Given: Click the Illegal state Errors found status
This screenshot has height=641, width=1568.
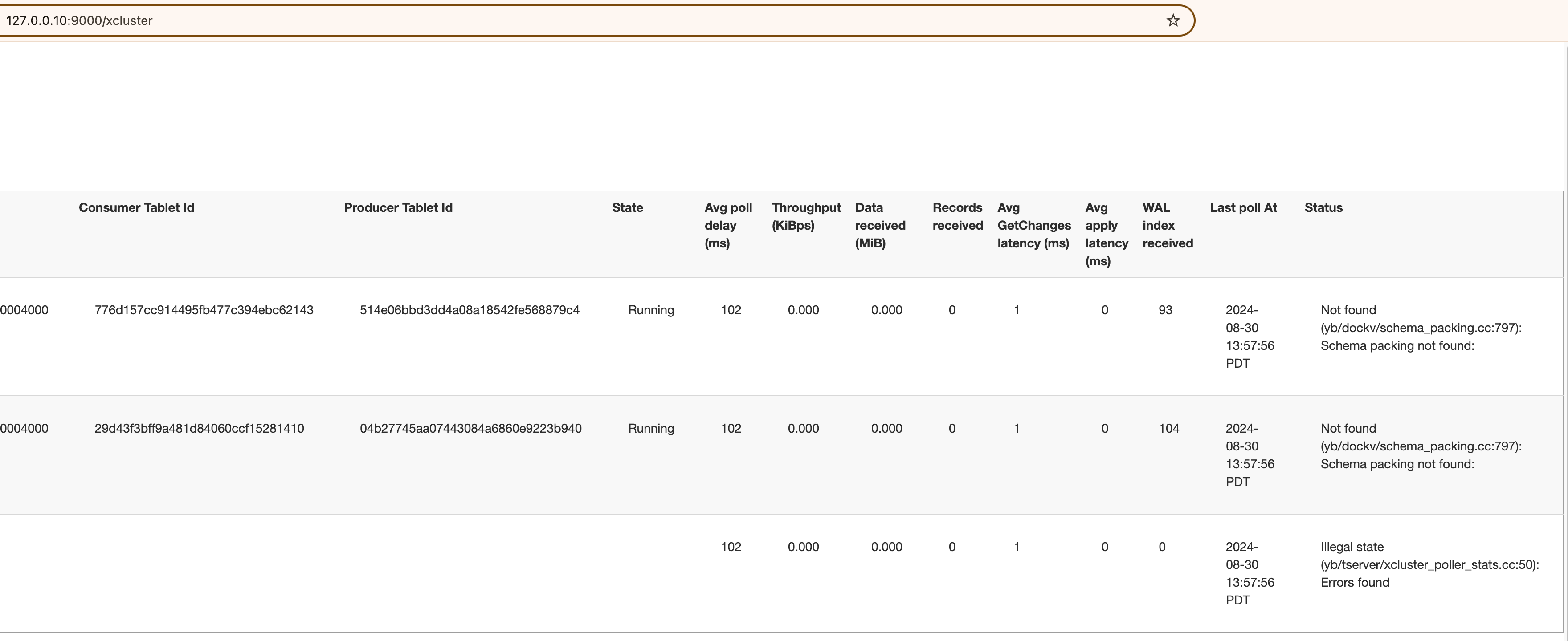Looking at the screenshot, I should (1429, 564).
